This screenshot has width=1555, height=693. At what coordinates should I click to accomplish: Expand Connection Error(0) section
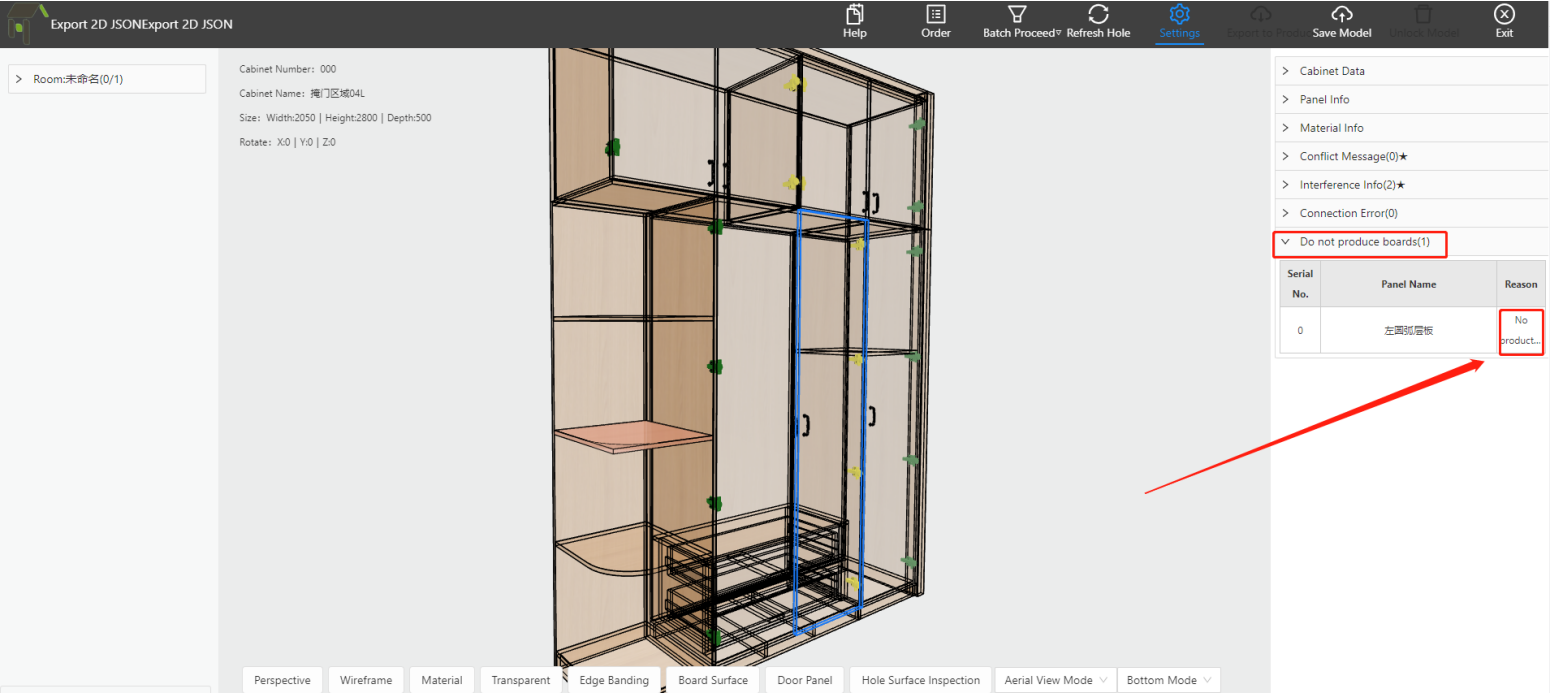pyautogui.click(x=1411, y=213)
